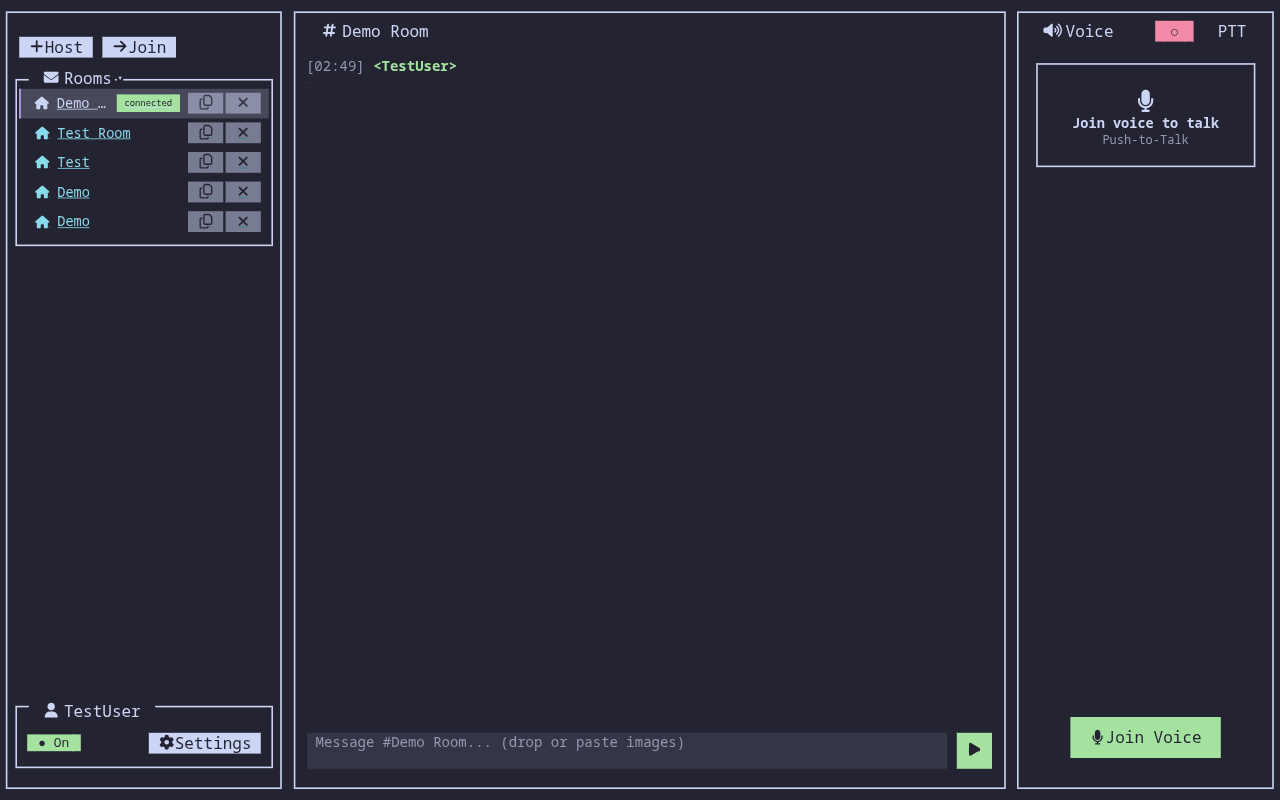Copy the Test Room invite
Screen dimensions: 1280x800
pos(205,133)
